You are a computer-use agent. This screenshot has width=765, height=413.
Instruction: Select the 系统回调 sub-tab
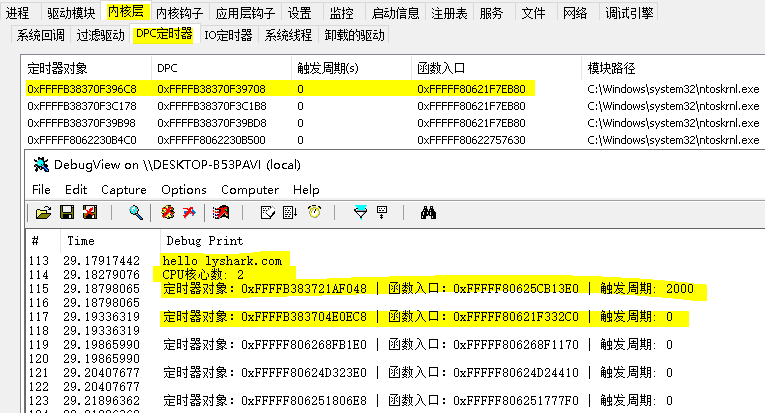40,35
